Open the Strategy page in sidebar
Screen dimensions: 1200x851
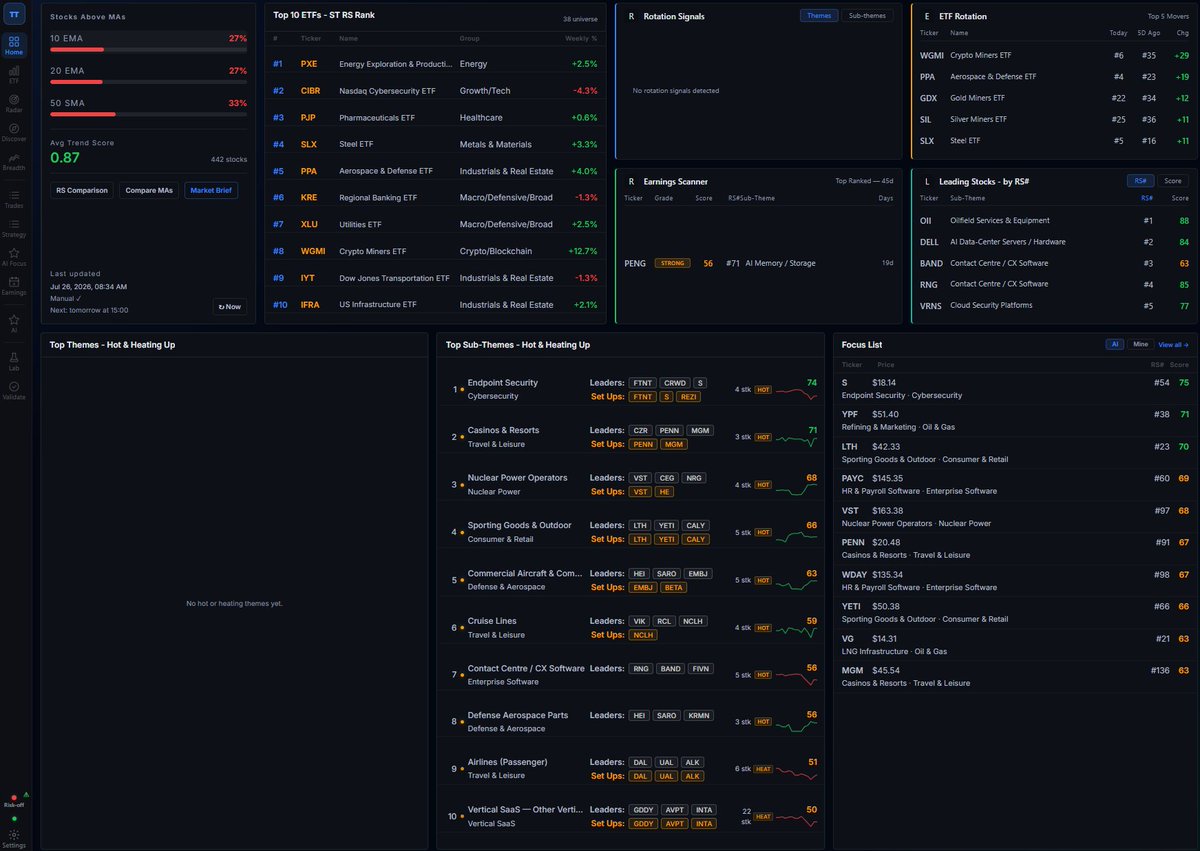(14, 227)
